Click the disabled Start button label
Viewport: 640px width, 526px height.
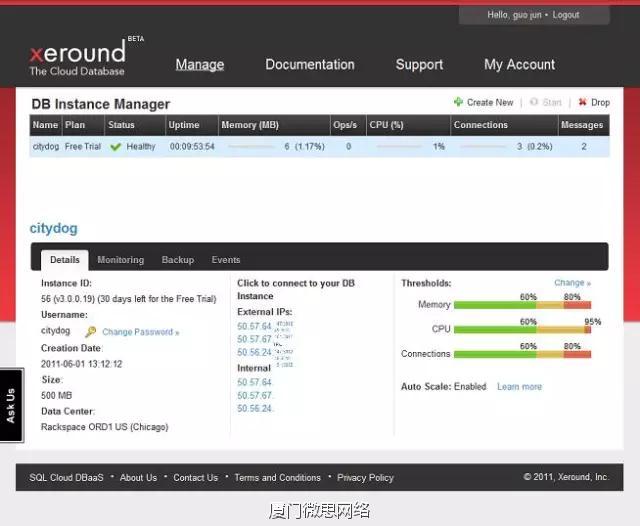click(552, 102)
